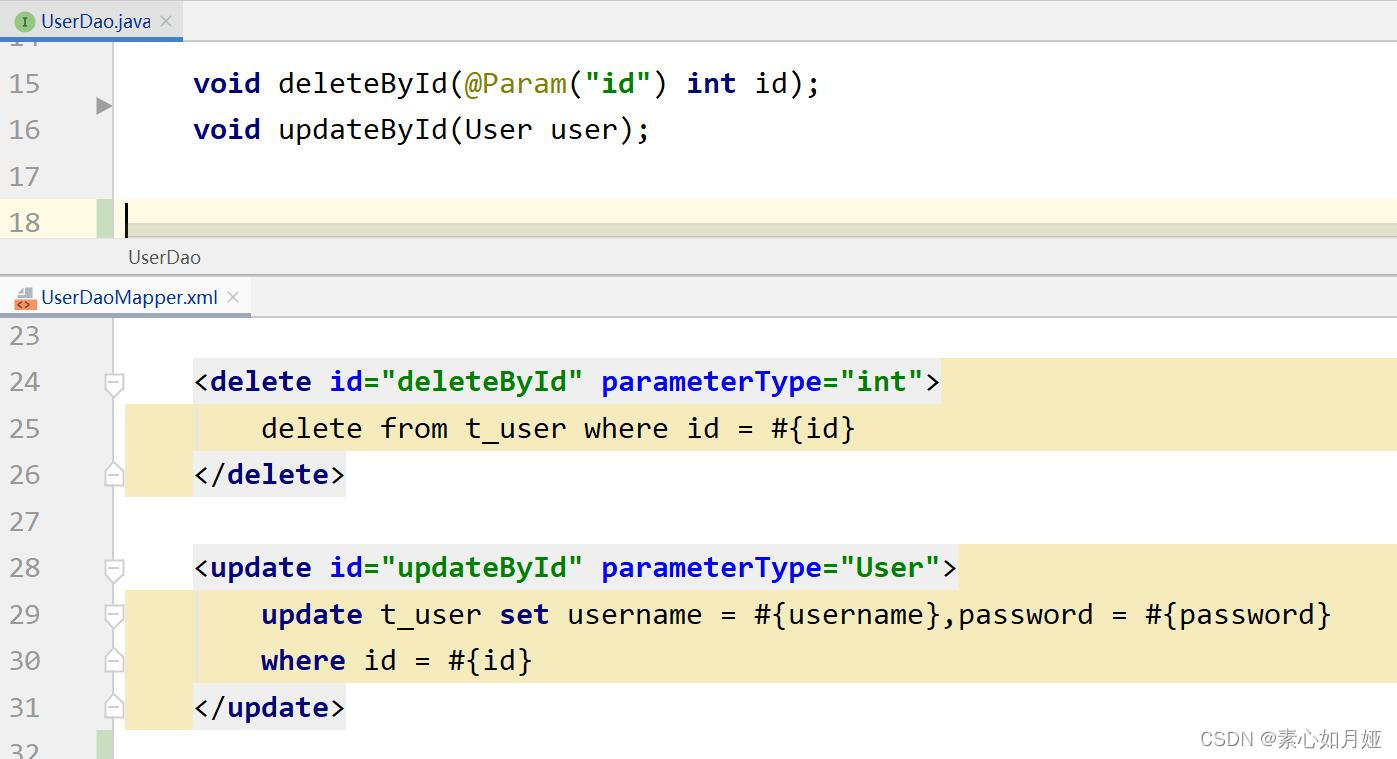Image resolution: width=1397 pixels, height=759 pixels.
Task: Click the fold end marker at line 31
Action: point(114,707)
